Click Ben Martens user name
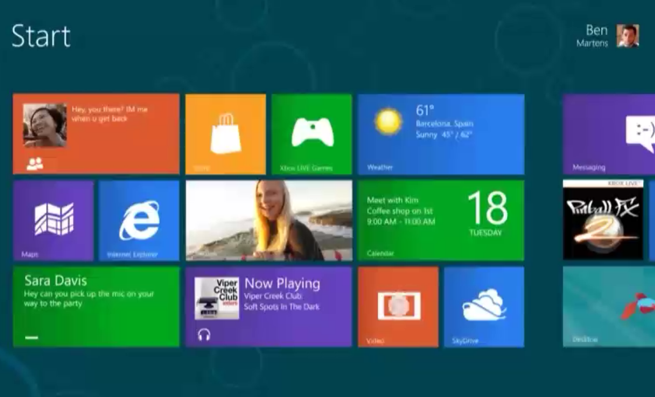Screen dimensions: 655x397 coord(592,36)
